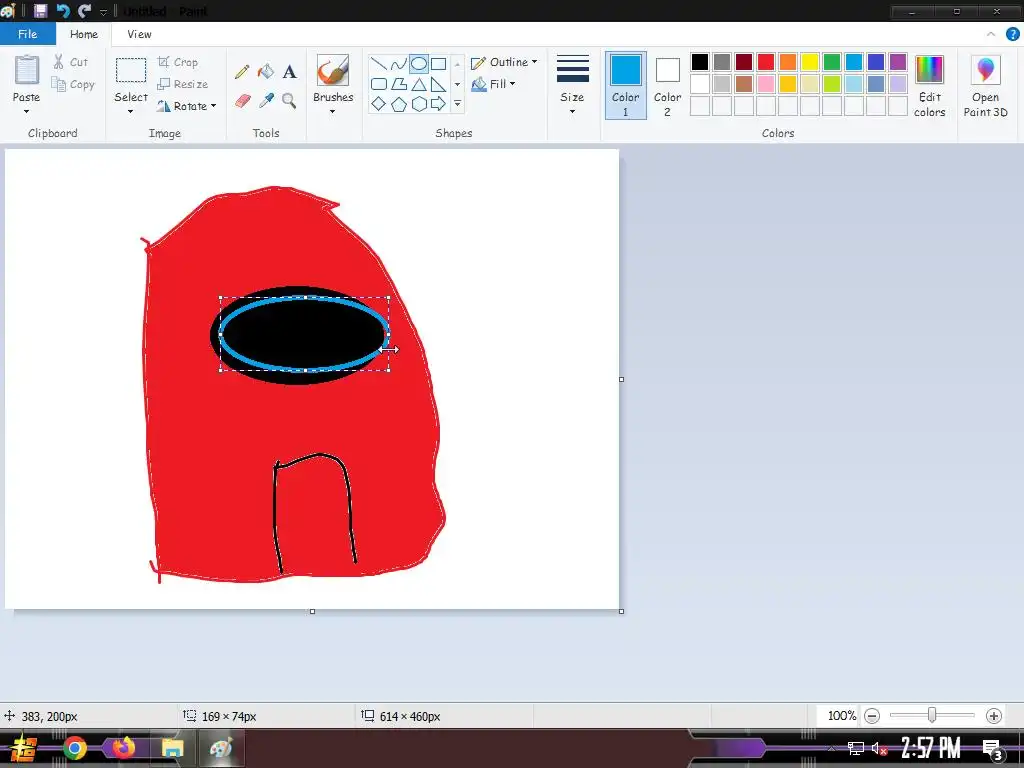Select the Fill with color bucket tool
The height and width of the screenshot is (768, 1024).
pyautogui.click(x=266, y=71)
